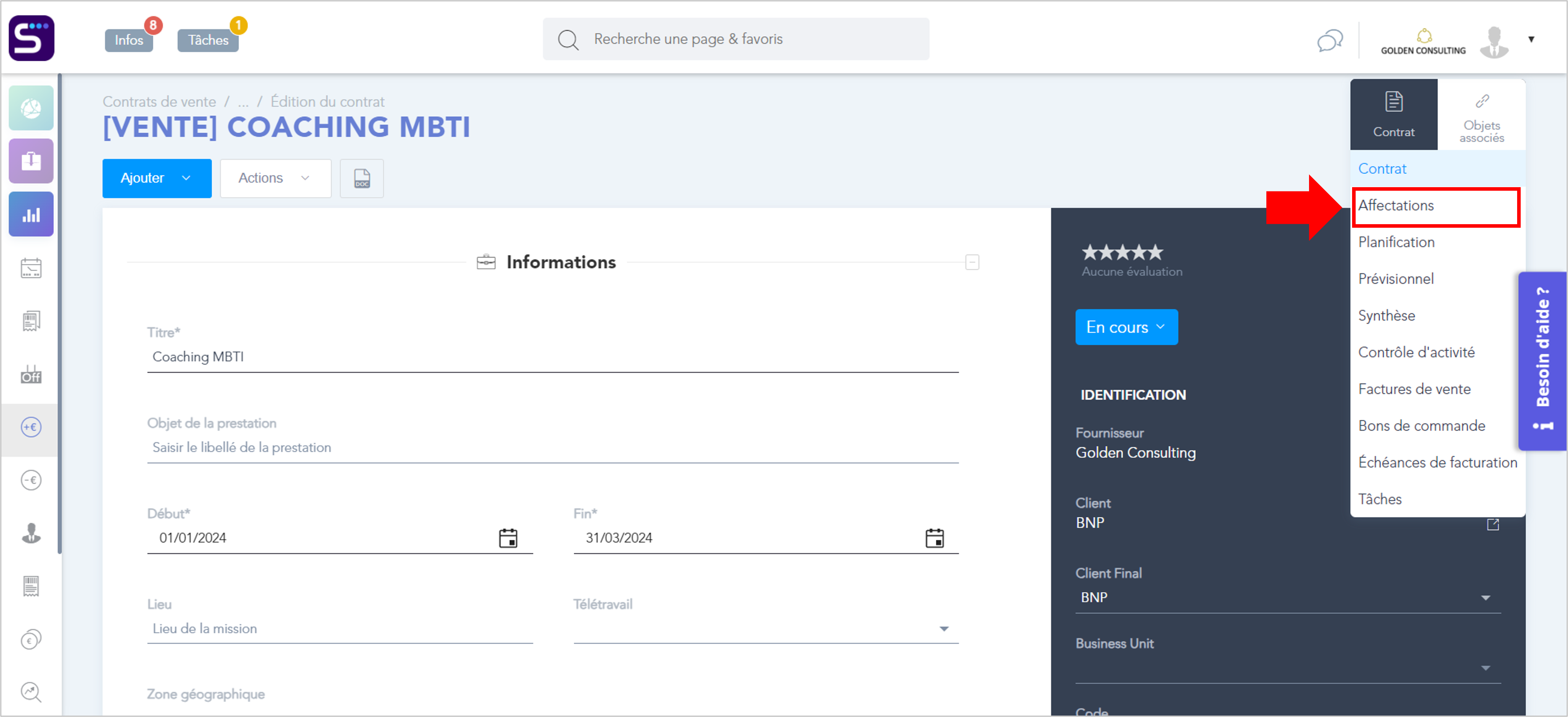The width and height of the screenshot is (1568, 717).
Task: Expand the user account dropdown arrow
Action: click(x=1531, y=39)
